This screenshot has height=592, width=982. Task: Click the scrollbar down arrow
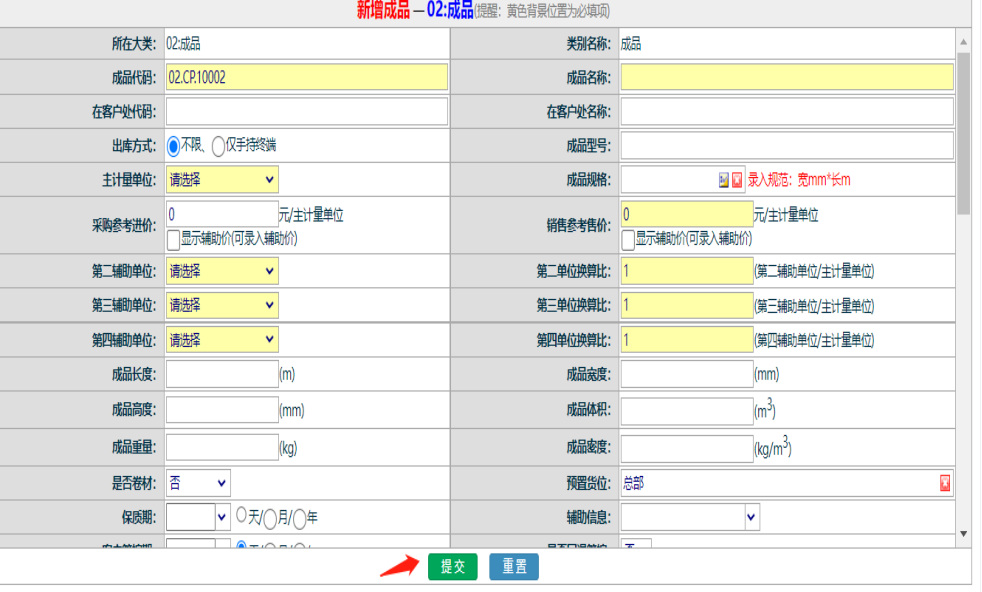tap(964, 534)
